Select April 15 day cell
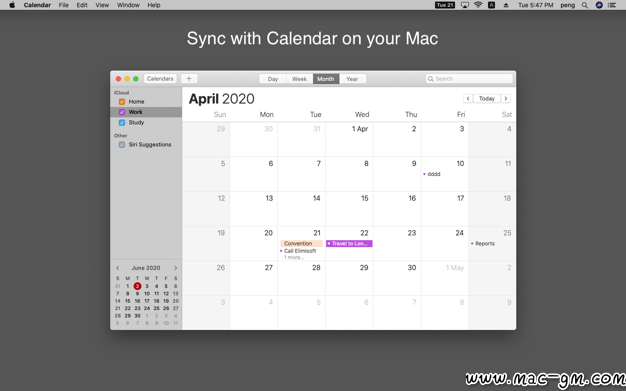 click(x=349, y=209)
